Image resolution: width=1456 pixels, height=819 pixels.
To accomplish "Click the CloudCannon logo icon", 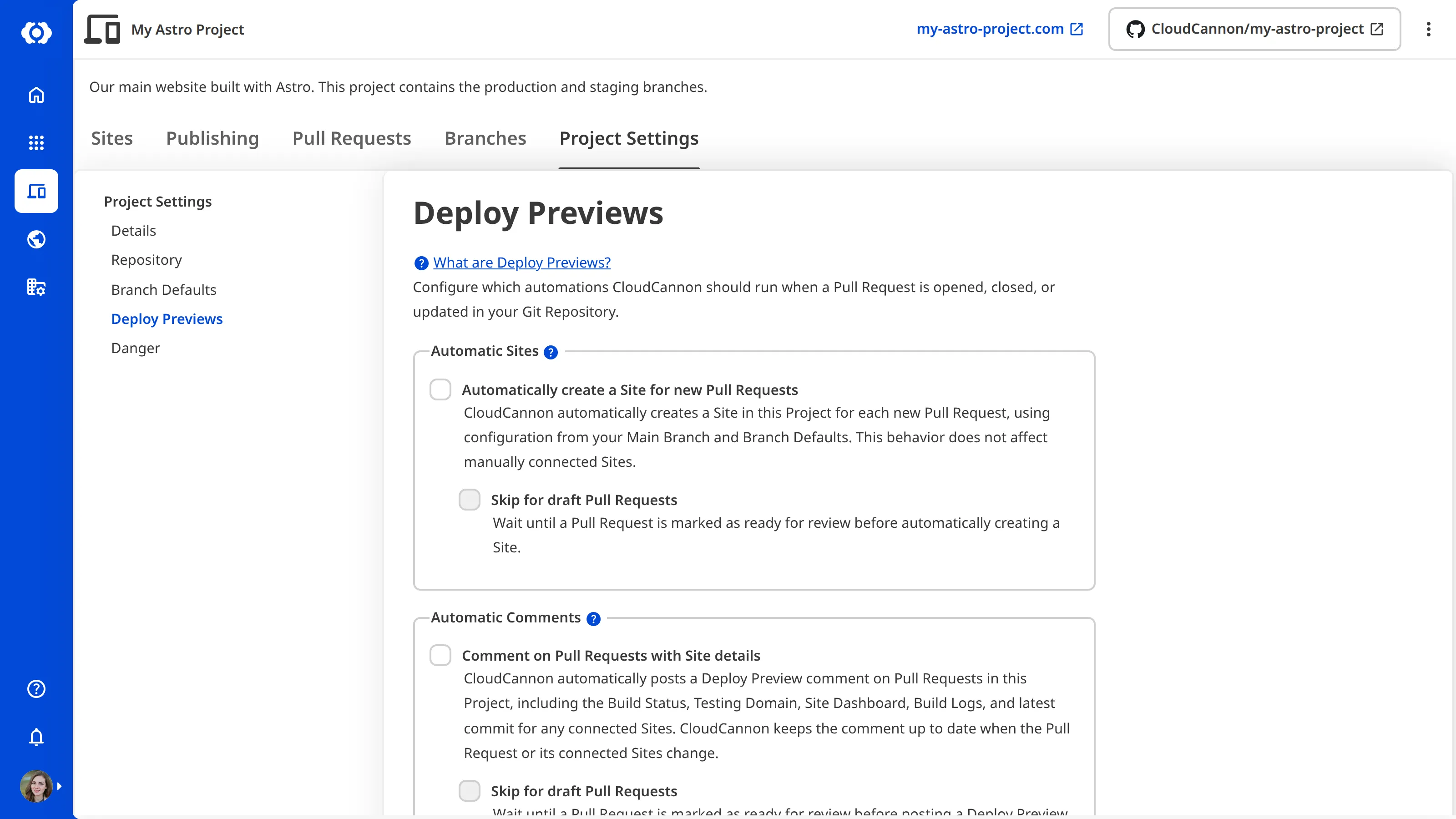I will click(36, 32).
